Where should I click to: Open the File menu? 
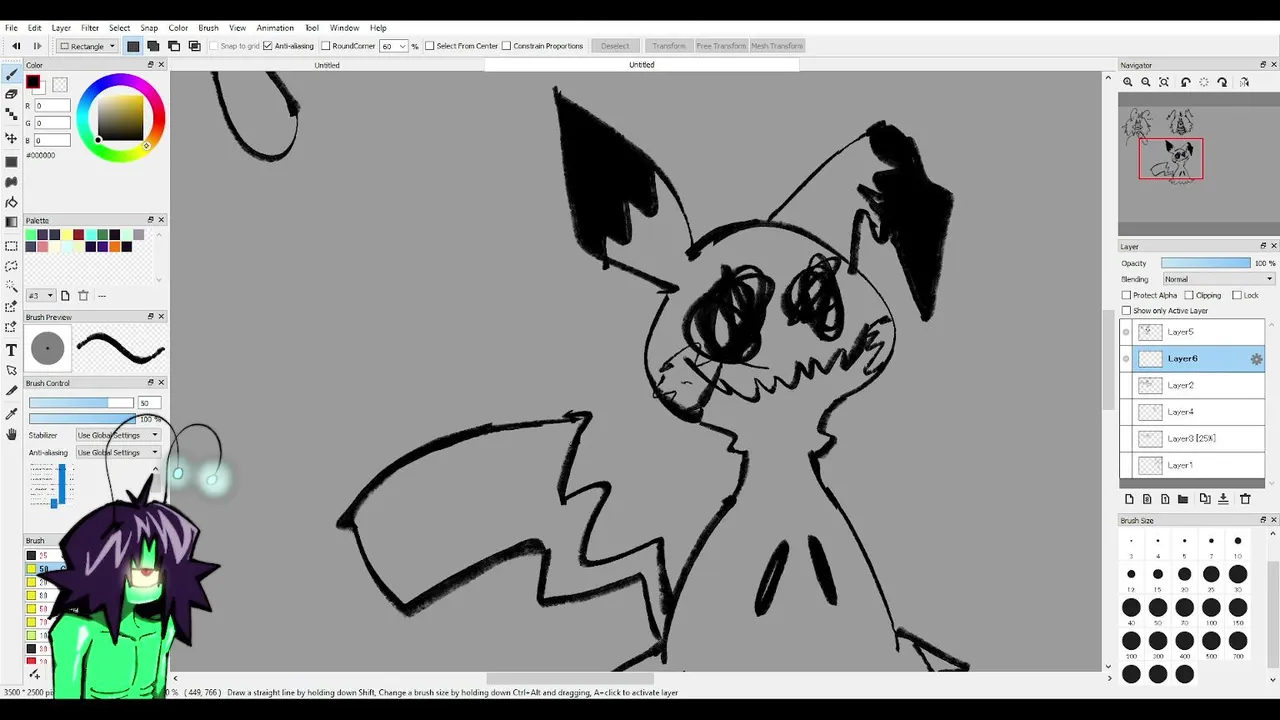(x=11, y=28)
